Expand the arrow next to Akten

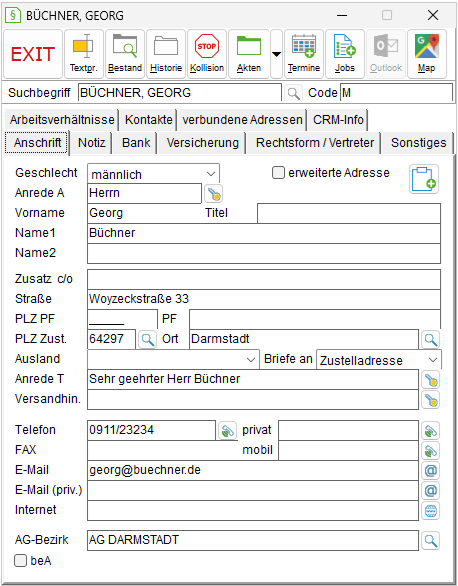[x=276, y=54]
